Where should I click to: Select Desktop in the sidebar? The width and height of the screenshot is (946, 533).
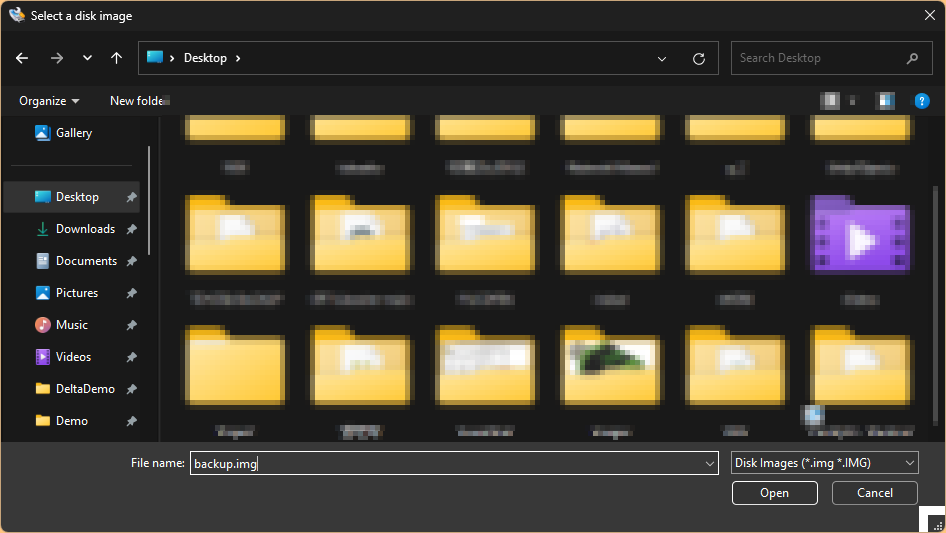[72, 197]
